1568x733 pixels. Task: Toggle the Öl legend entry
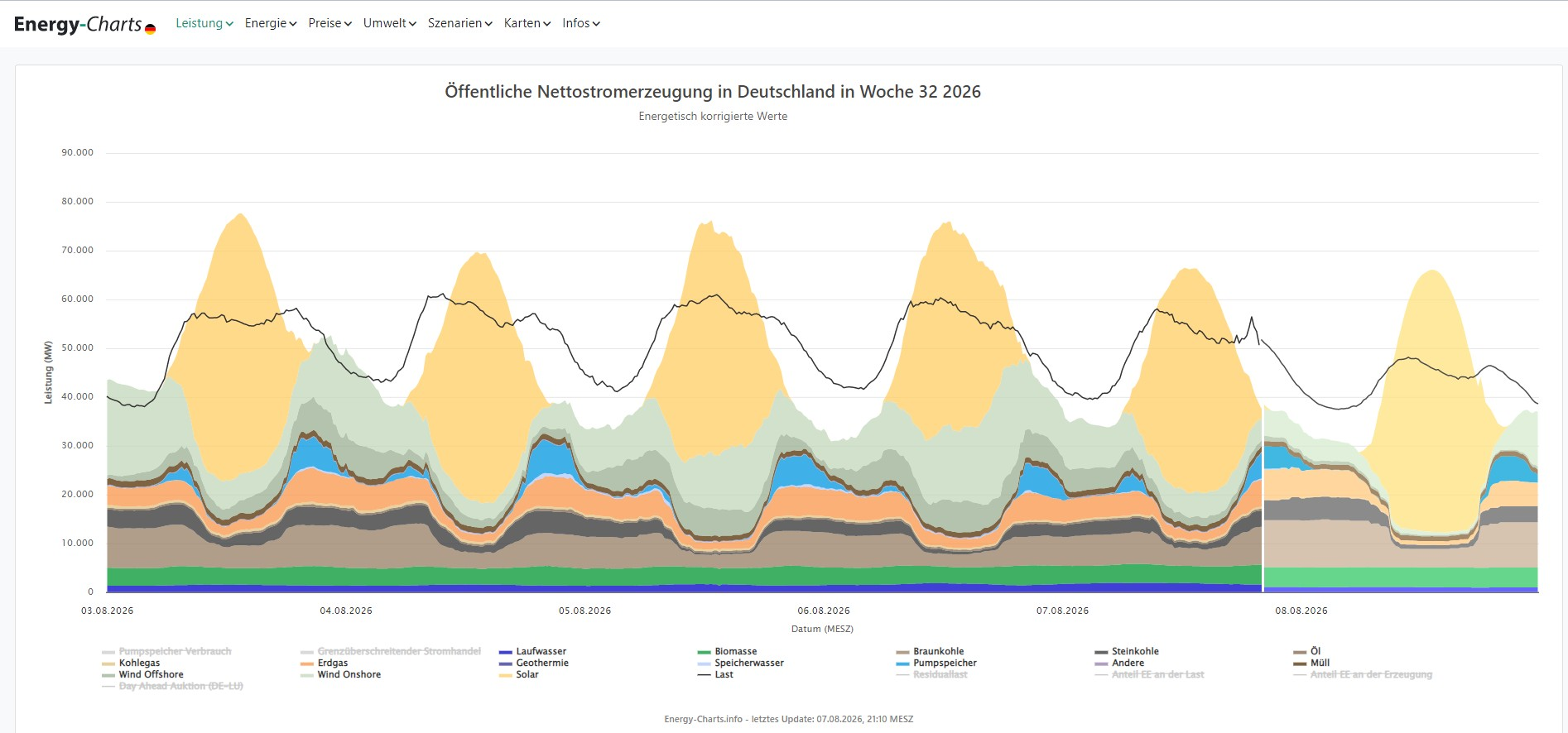coord(1307,651)
